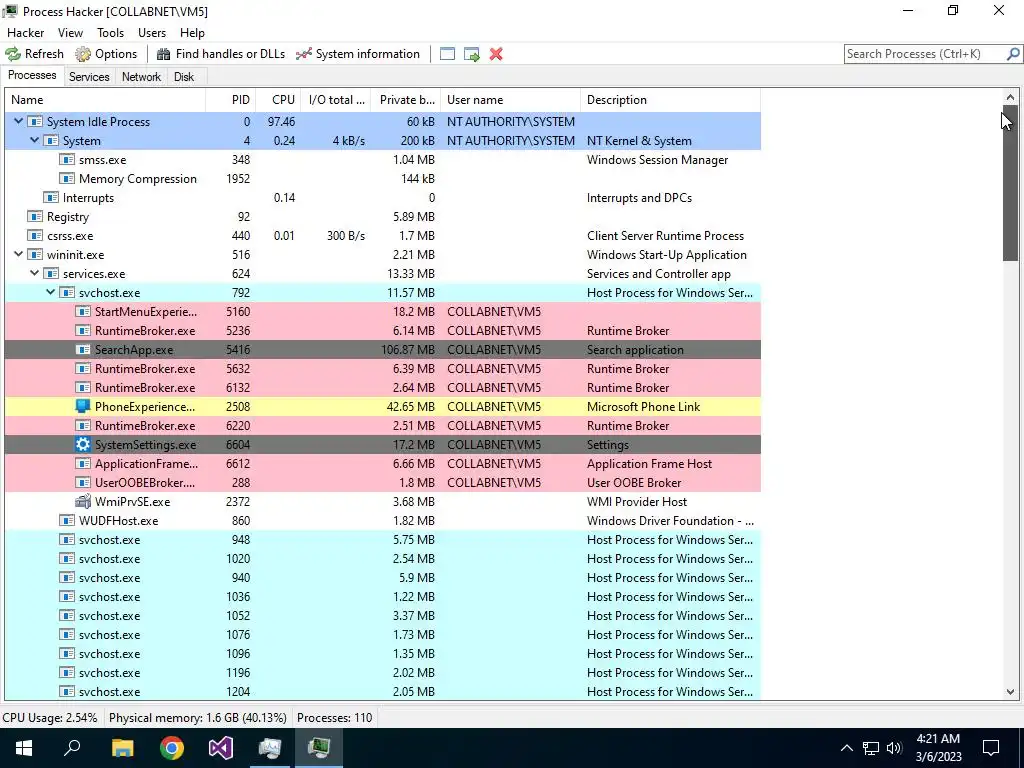Open taskbar search magnifier

[x=72, y=748]
